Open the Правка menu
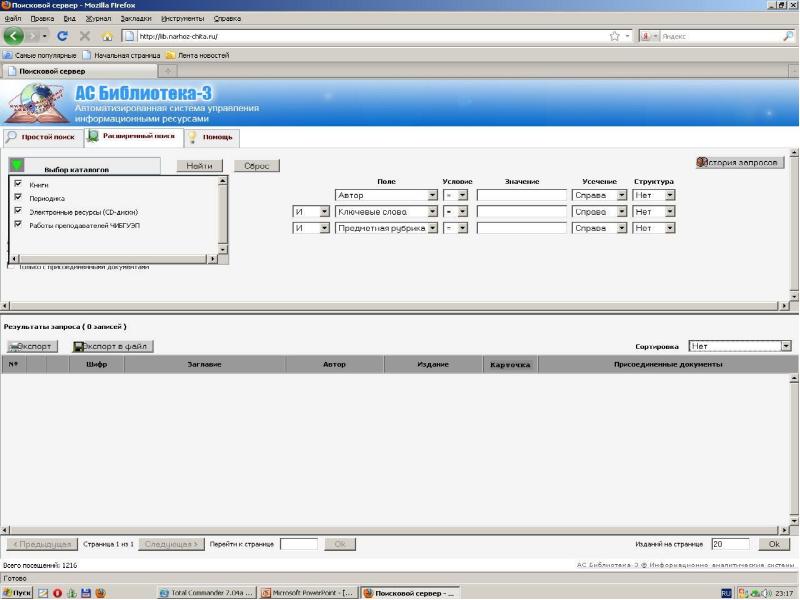This screenshot has width=800, height=600. pos(42,18)
